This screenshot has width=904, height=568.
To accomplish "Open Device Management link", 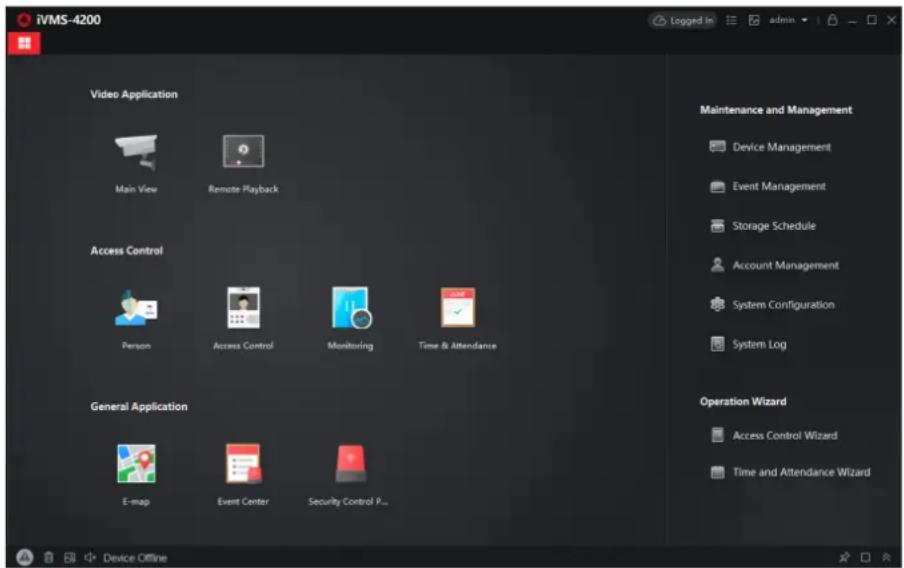I will [x=782, y=147].
